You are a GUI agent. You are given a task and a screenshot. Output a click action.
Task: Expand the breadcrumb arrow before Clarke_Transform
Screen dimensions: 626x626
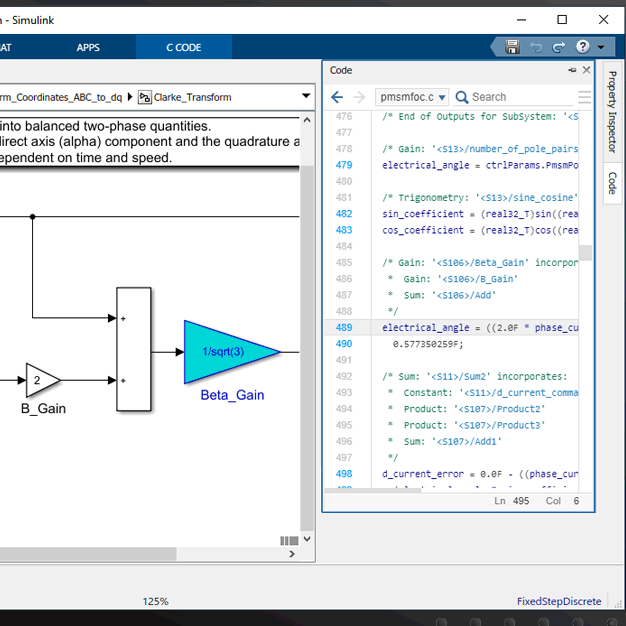pyautogui.click(x=130, y=97)
